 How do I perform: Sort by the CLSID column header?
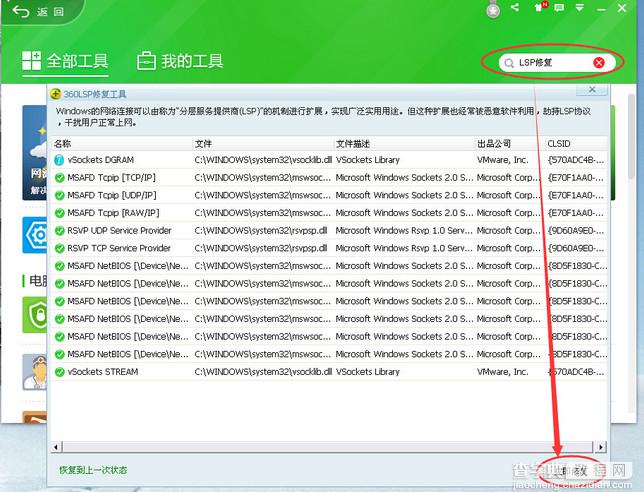tap(576, 143)
